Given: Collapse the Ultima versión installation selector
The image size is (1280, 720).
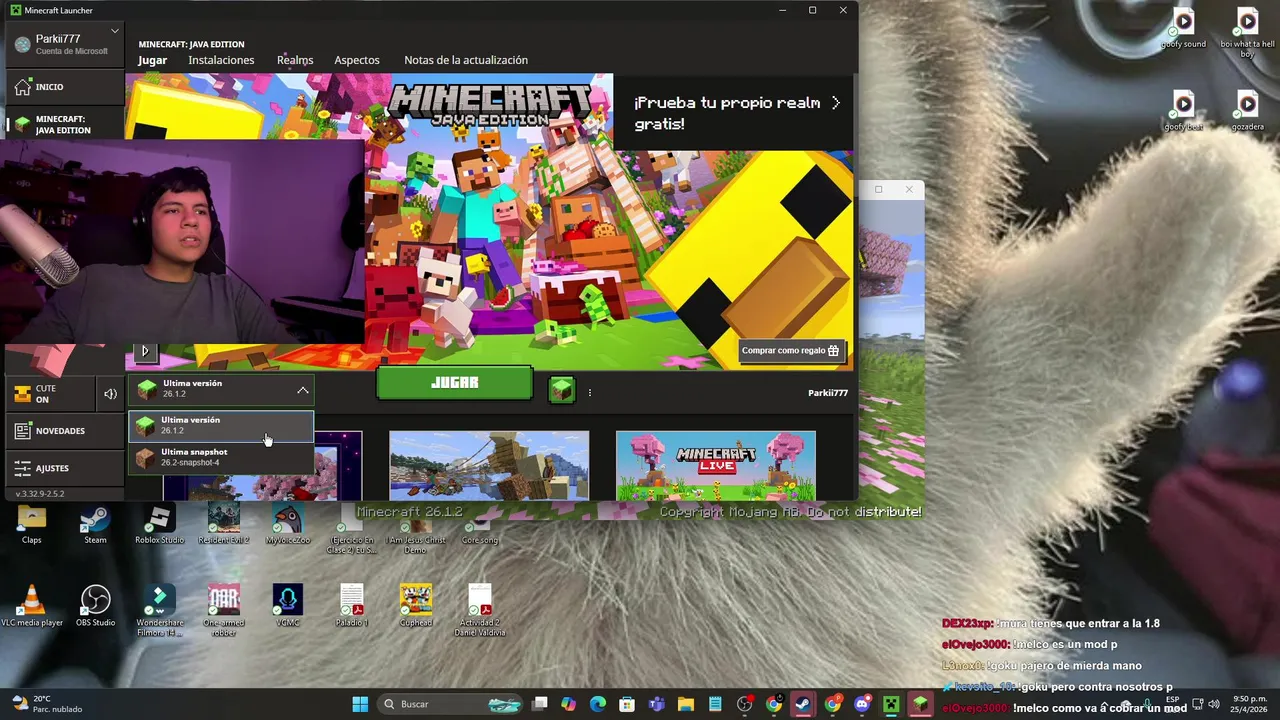Looking at the screenshot, I should click(220, 389).
